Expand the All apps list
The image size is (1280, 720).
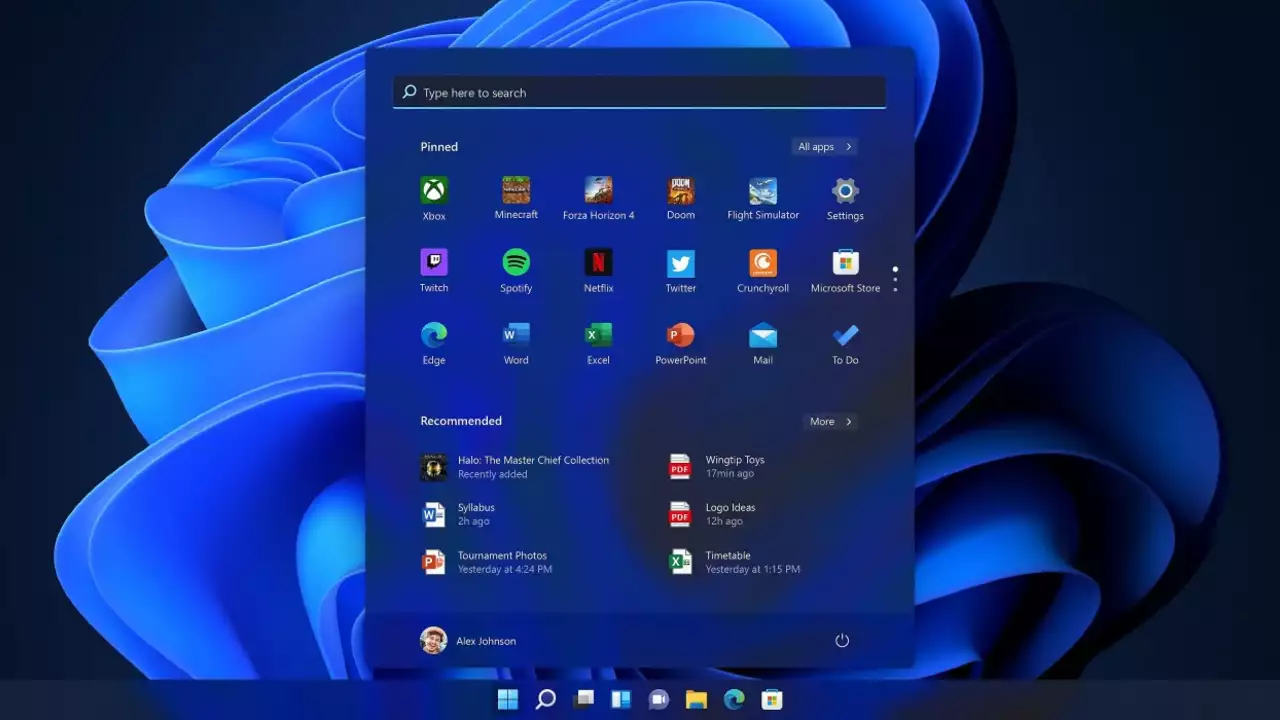click(x=824, y=147)
